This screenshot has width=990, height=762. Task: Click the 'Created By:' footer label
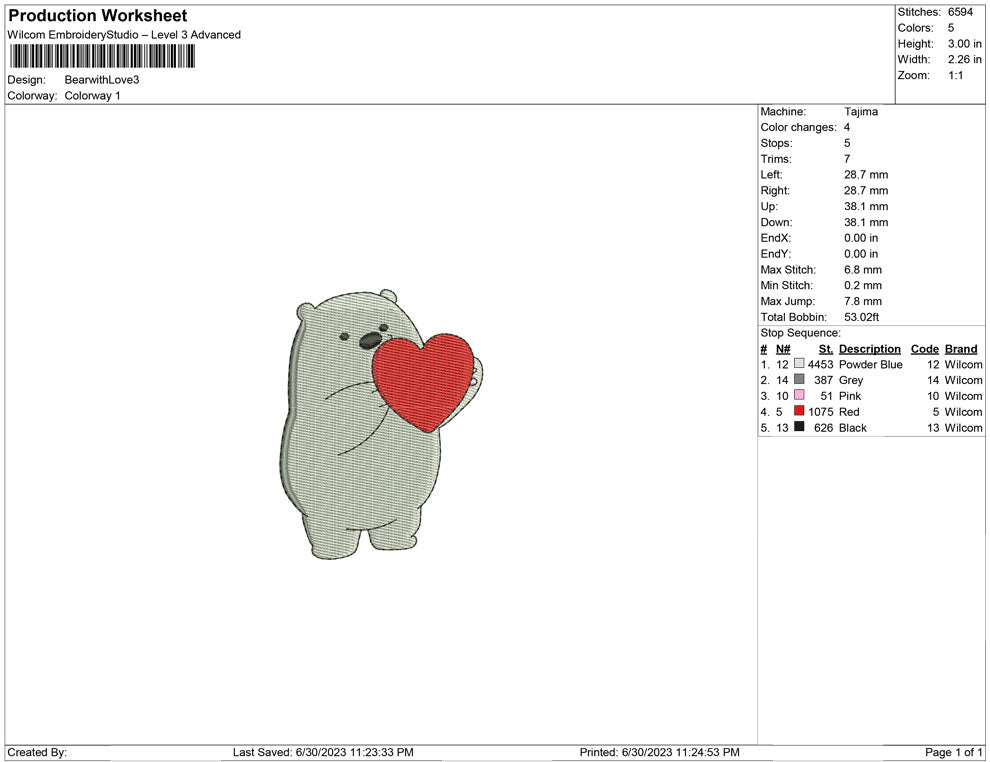[37, 752]
